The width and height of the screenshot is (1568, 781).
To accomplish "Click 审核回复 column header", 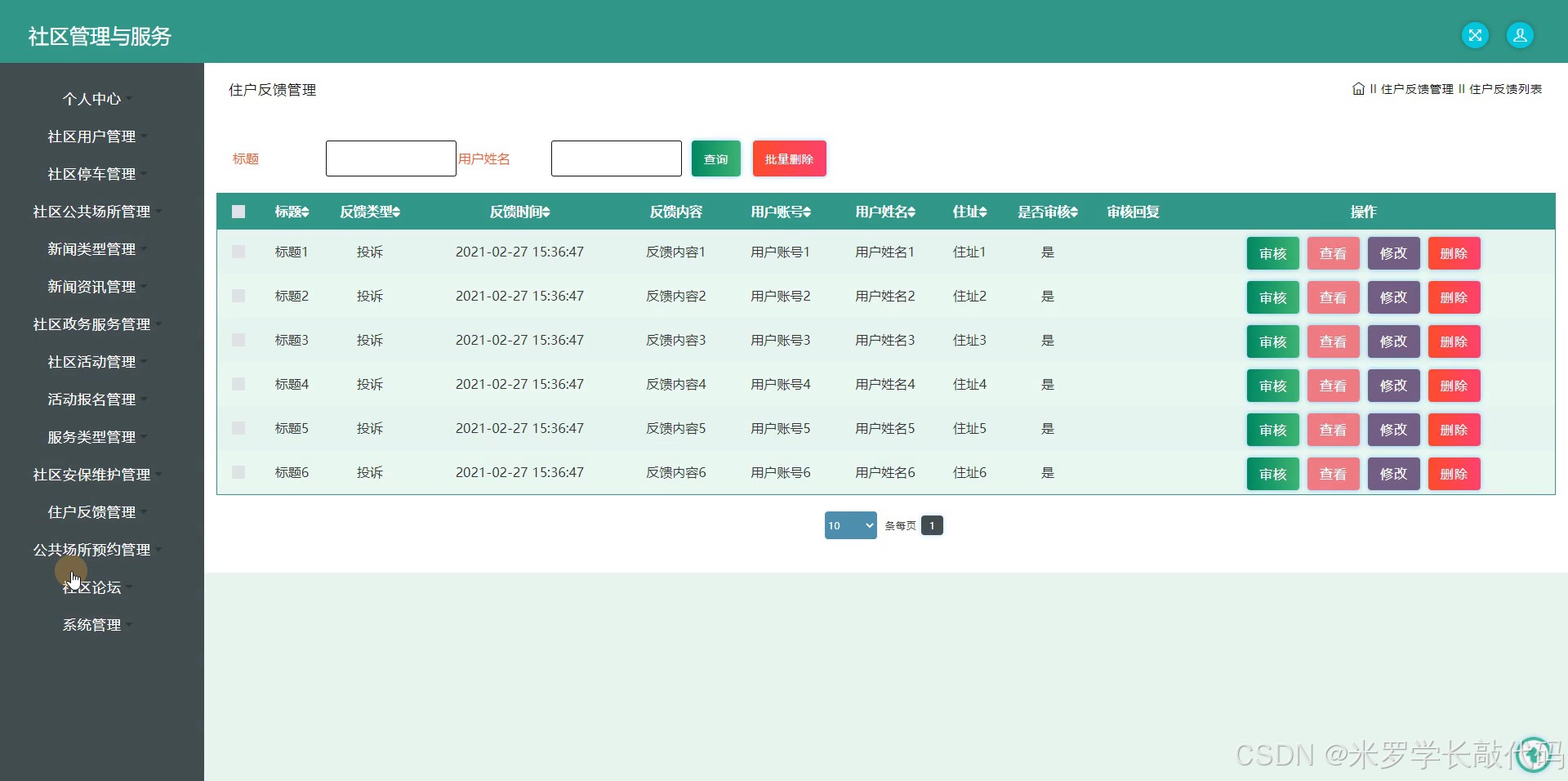I will coord(1133,212).
